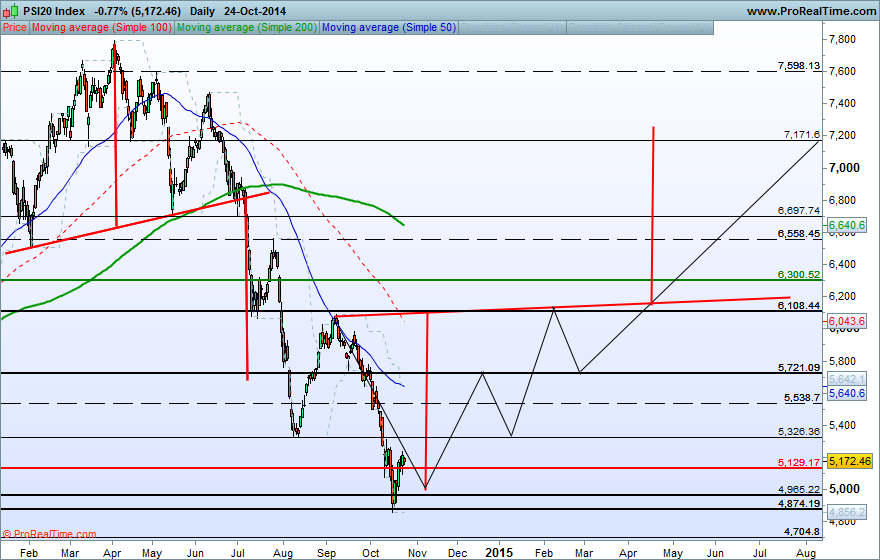Click the 4,874.19 level label
This screenshot has width=880, height=560.
coord(799,503)
